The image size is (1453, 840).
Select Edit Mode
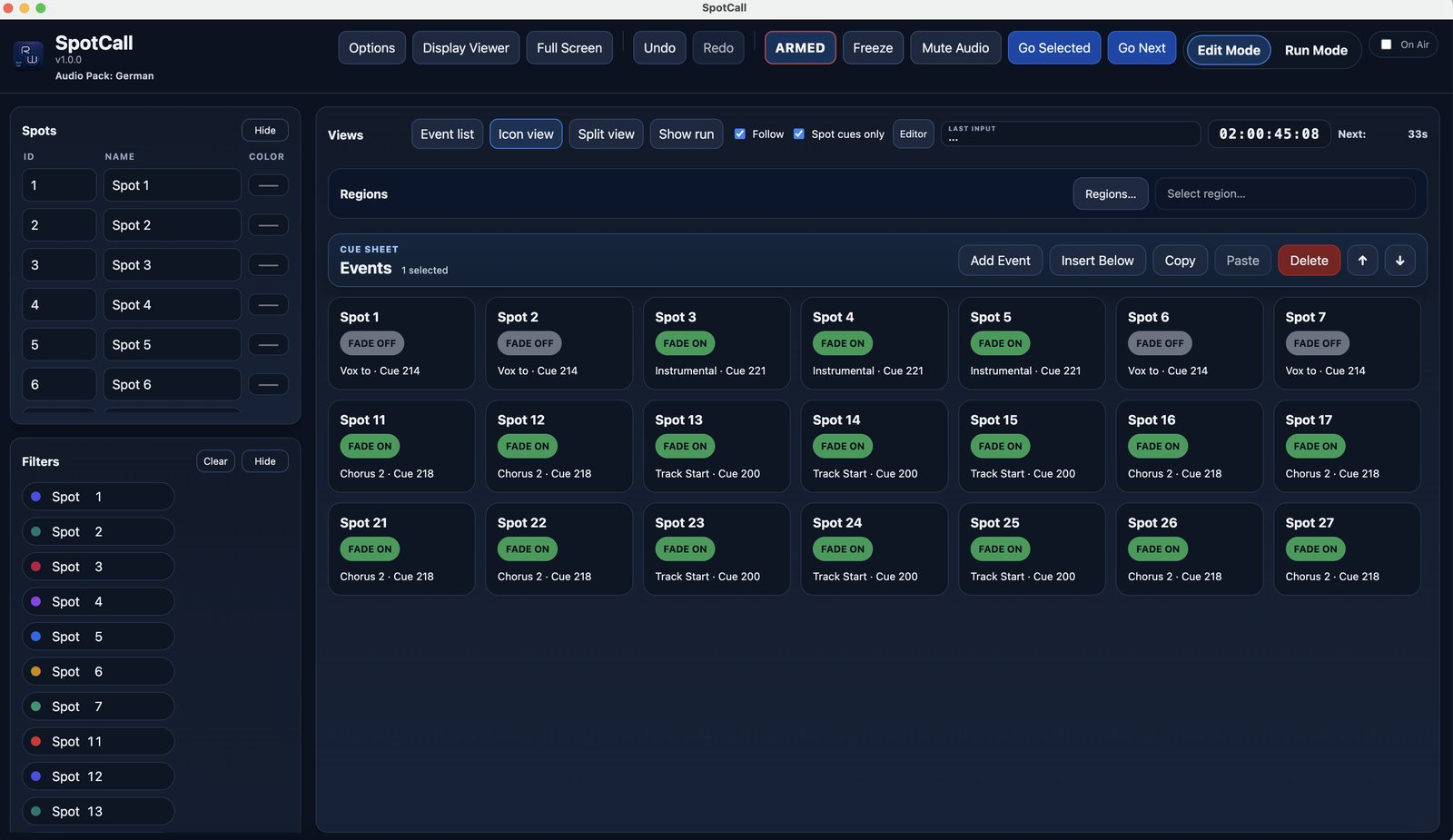click(1229, 50)
